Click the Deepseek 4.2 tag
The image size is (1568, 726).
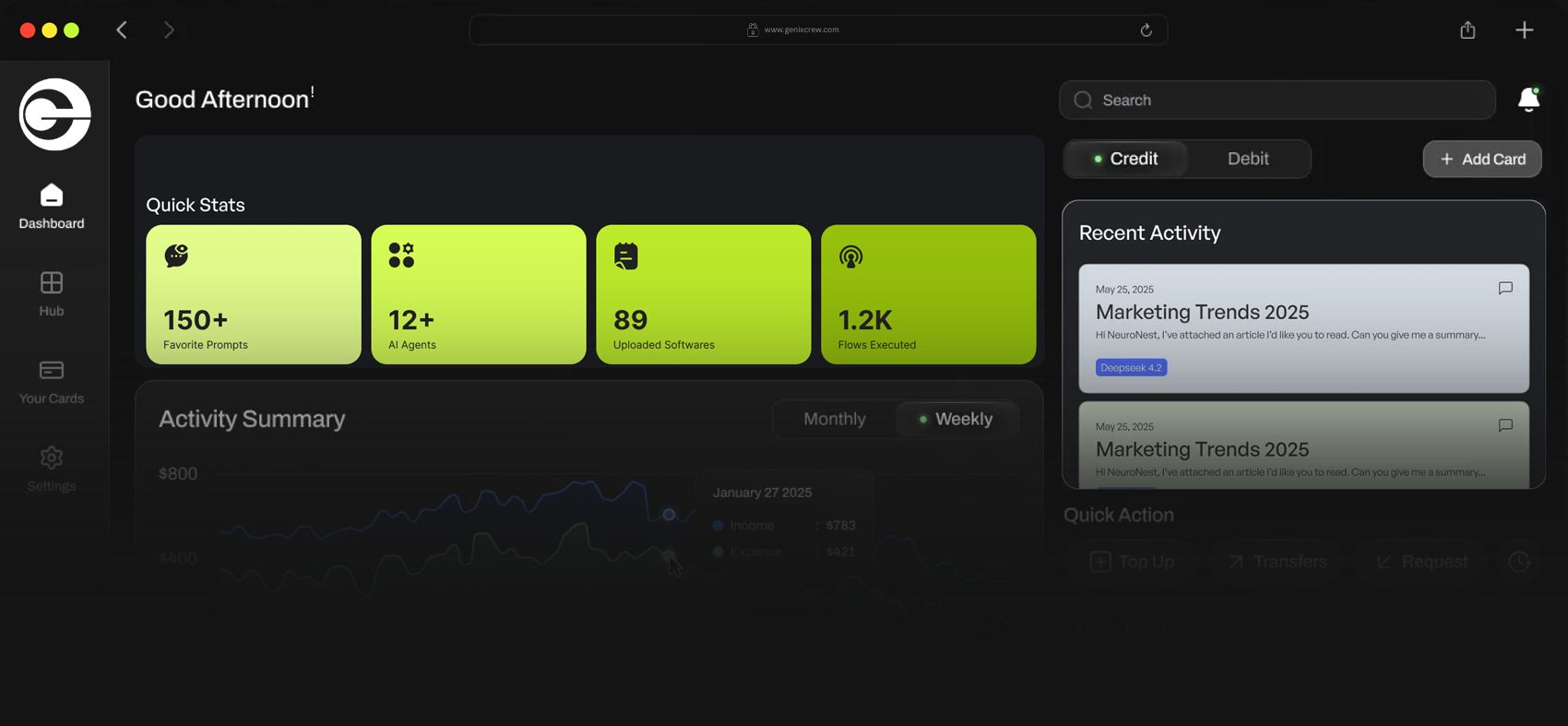click(x=1131, y=367)
